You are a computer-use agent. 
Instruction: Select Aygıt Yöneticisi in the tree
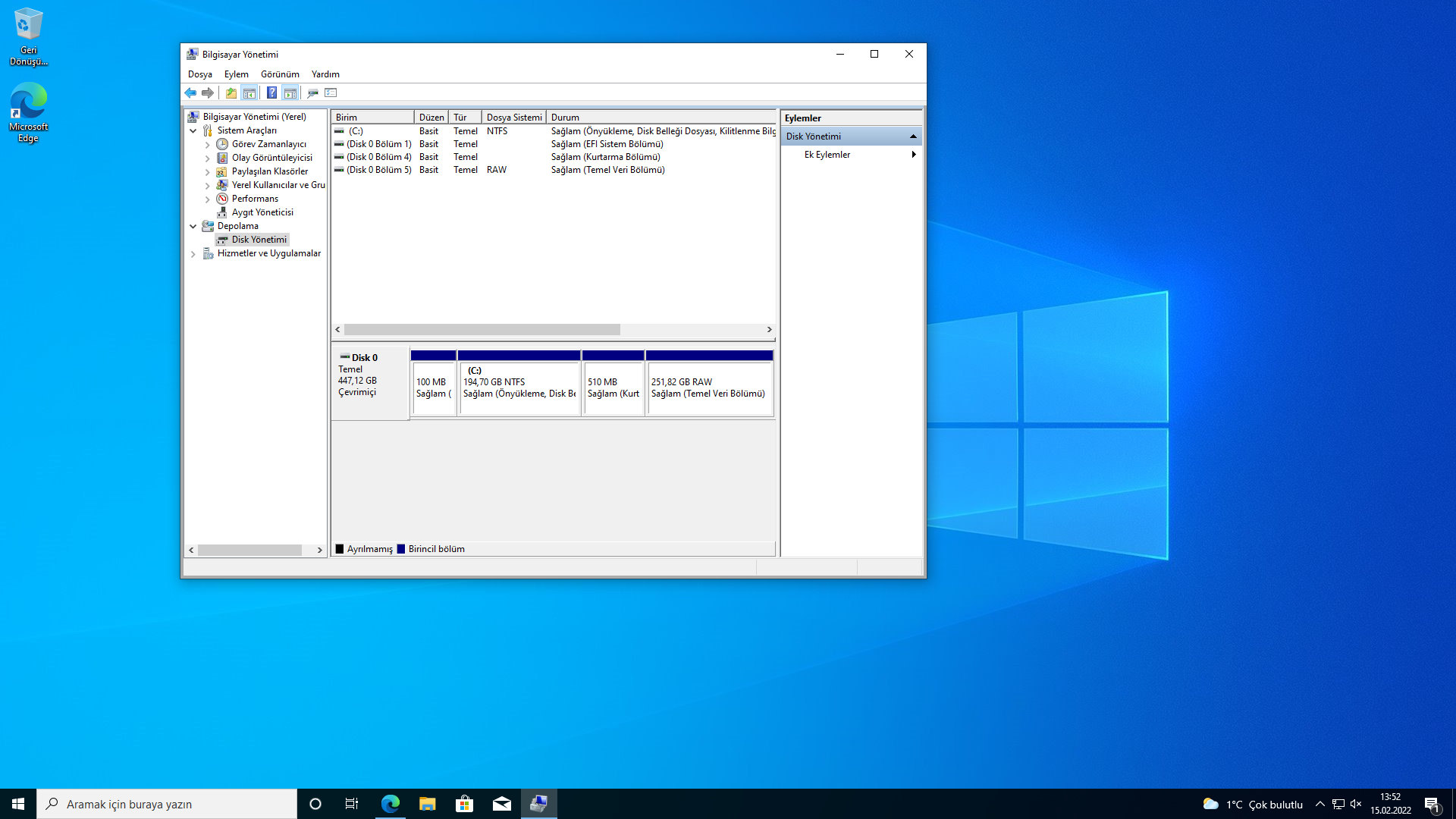tap(262, 212)
